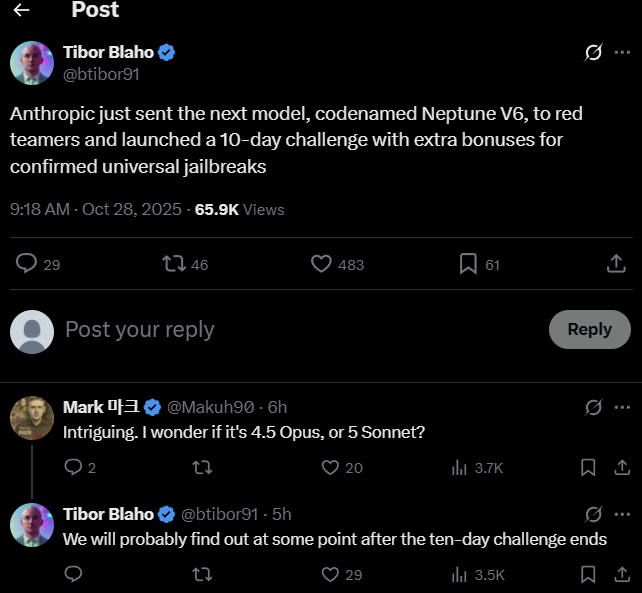Go back using the left arrow

[21, 11]
